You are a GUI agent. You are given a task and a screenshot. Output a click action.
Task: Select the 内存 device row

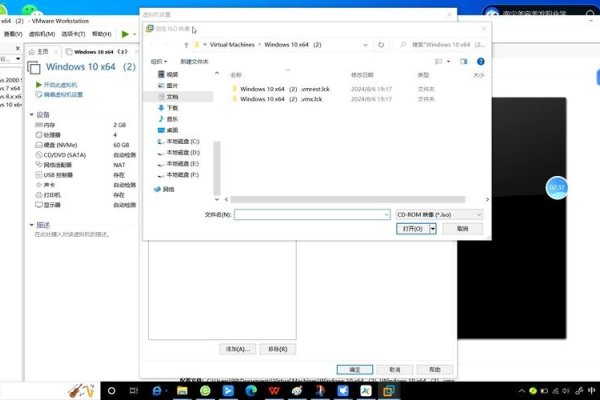click(86, 125)
